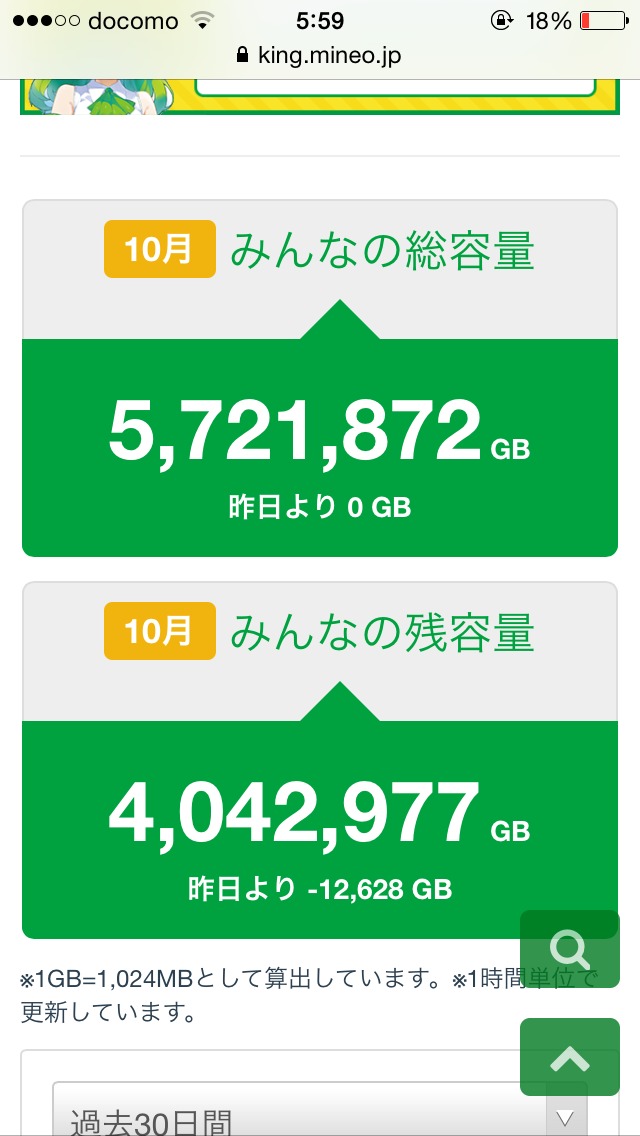Select the みんなの総容量 heading
Viewport: 640px width, 1136px height.
[x=382, y=250]
